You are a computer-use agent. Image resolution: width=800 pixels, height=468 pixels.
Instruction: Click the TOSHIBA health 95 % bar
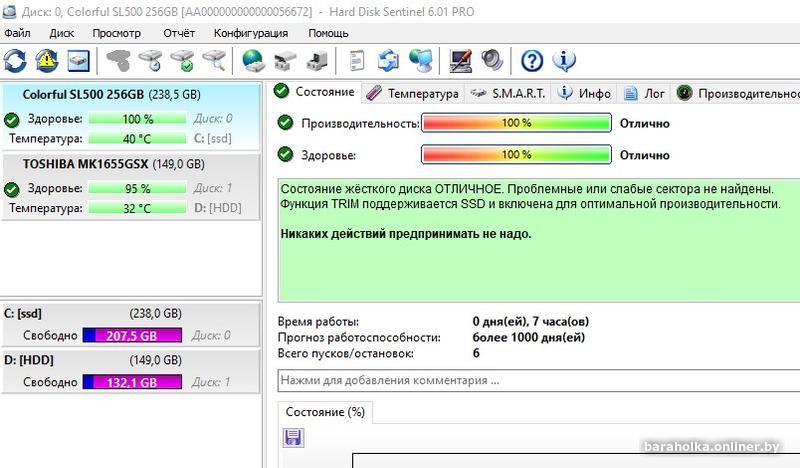137,188
